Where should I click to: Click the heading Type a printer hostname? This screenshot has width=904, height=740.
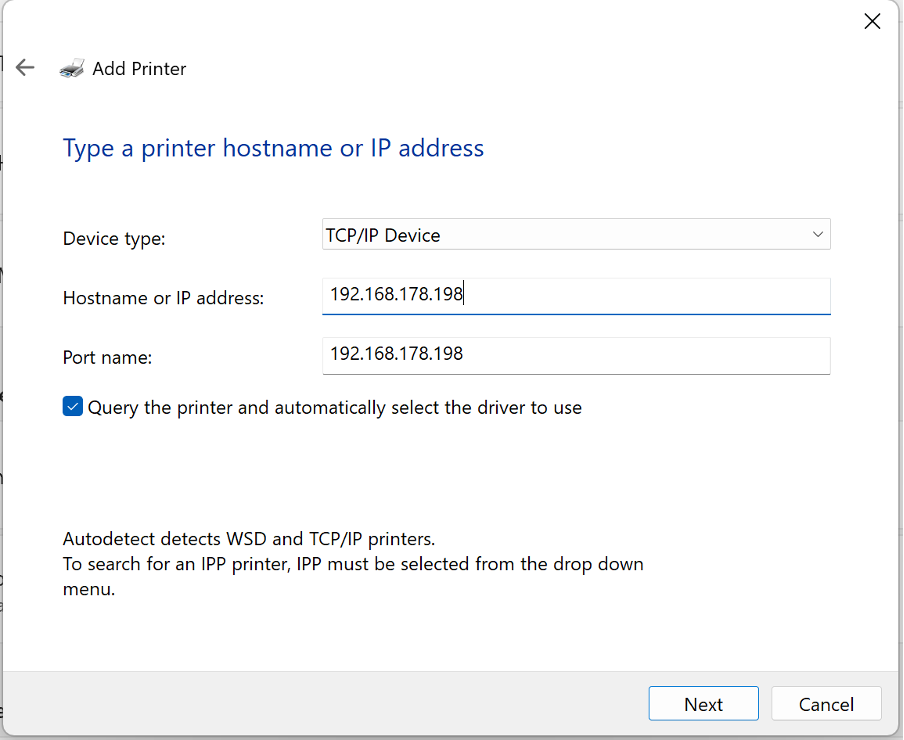click(273, 149)
